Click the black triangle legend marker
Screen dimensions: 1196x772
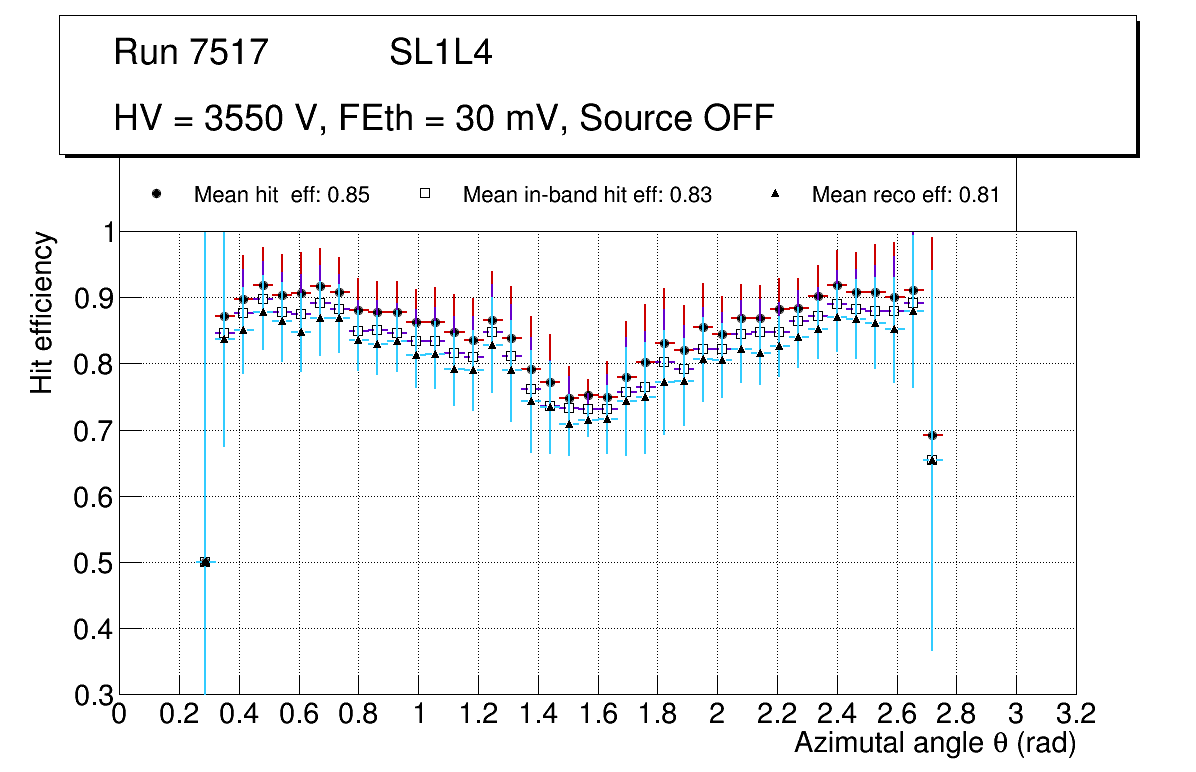coord(775,194)
